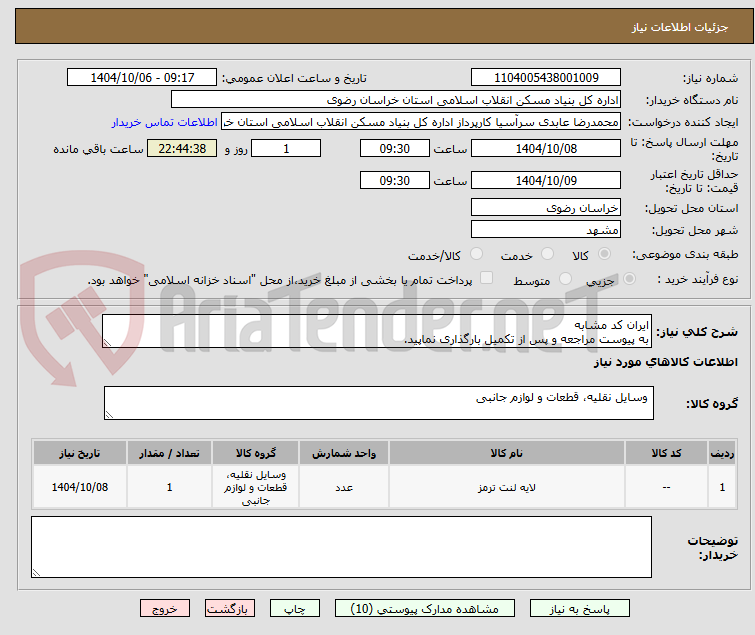Click the ایجاد کننده درخواست field
Screen dimensions: 755x635
pos(421,122)
